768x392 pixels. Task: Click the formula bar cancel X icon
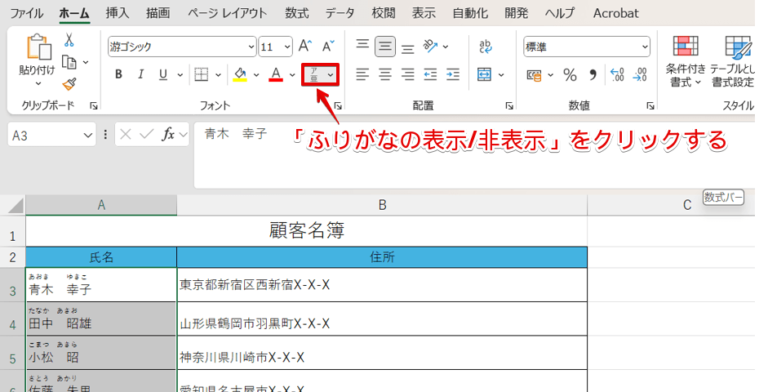(x=125, y=134)
